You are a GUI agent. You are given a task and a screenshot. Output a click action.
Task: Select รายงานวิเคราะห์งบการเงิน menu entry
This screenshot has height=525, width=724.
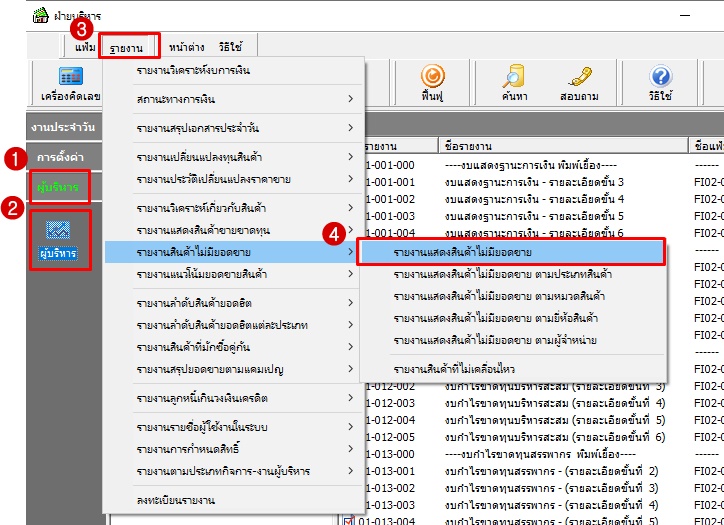click(231, 70)
